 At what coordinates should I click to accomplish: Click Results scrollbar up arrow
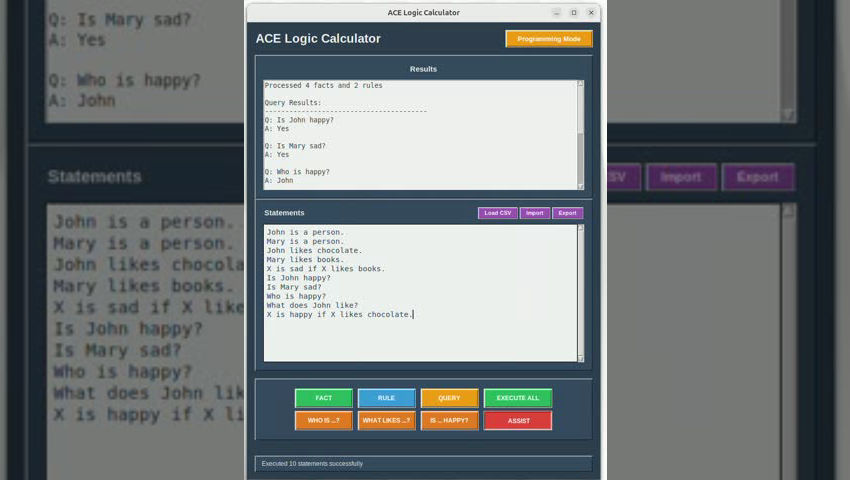580,85
